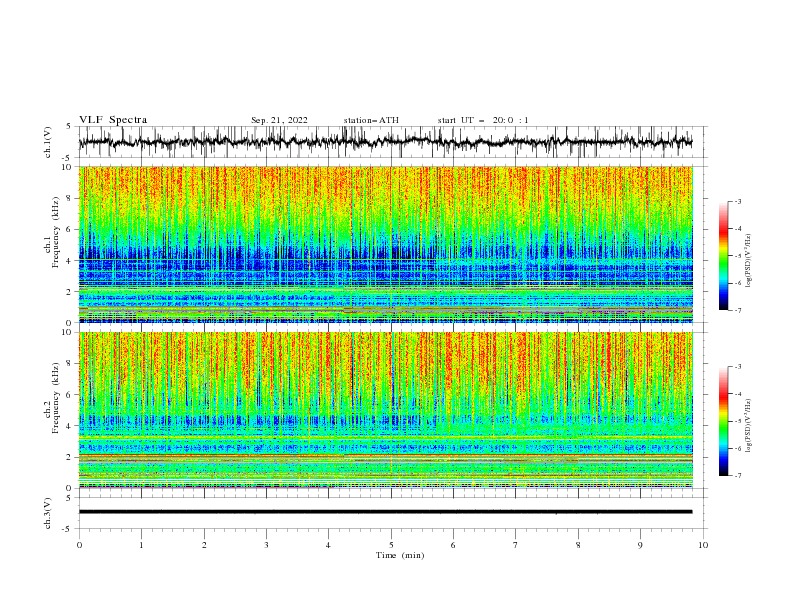Click the ch.1 voltage waveform trace
The width and height of the screenshot is (792, 612).
386,142
